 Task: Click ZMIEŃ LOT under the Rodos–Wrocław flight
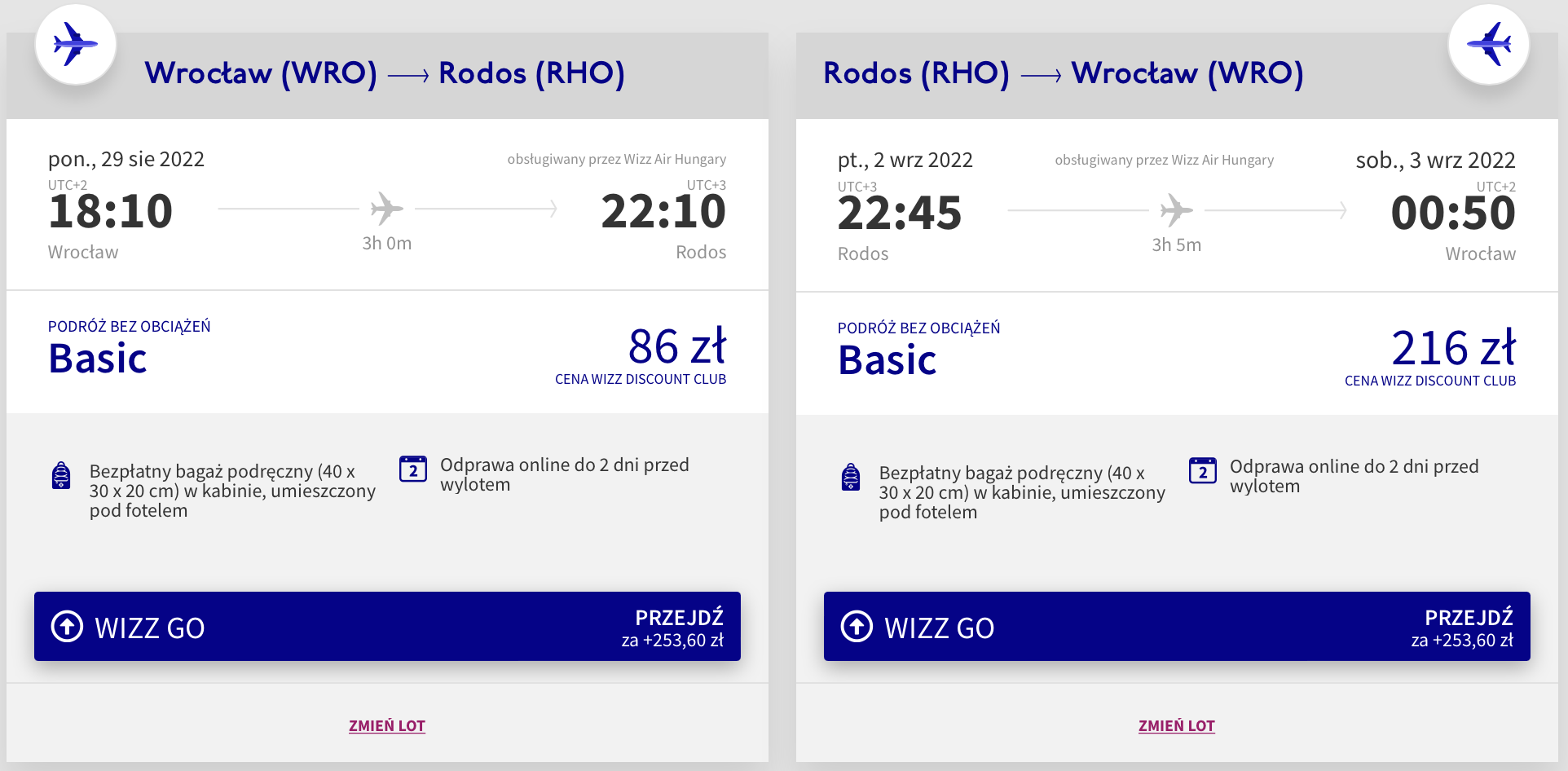coord(1177,725)
